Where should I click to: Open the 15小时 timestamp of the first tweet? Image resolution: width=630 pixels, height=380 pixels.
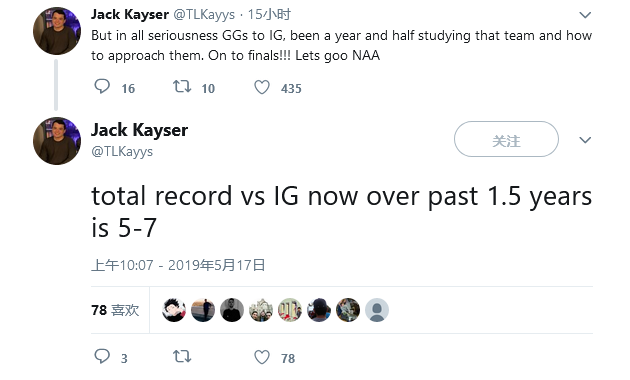click(269, 14)
